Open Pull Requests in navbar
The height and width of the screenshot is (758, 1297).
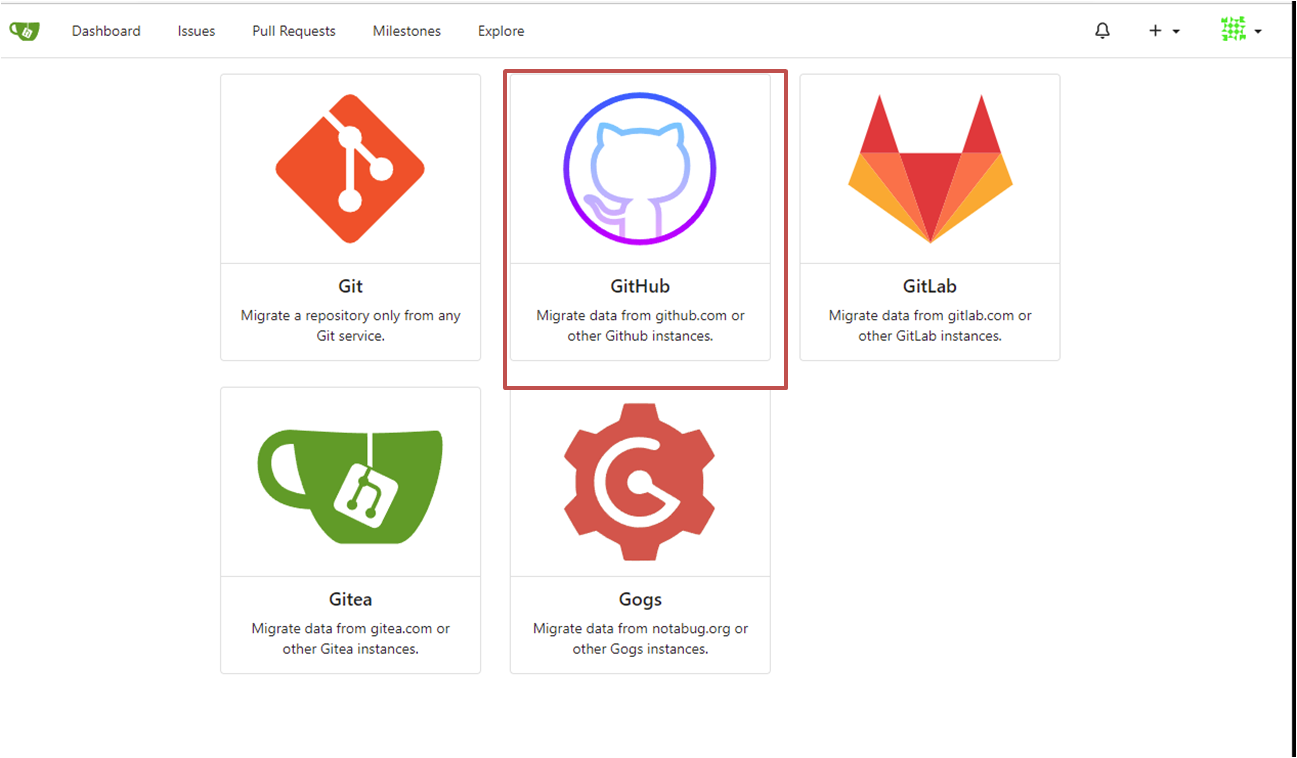(x=294, y=31)
